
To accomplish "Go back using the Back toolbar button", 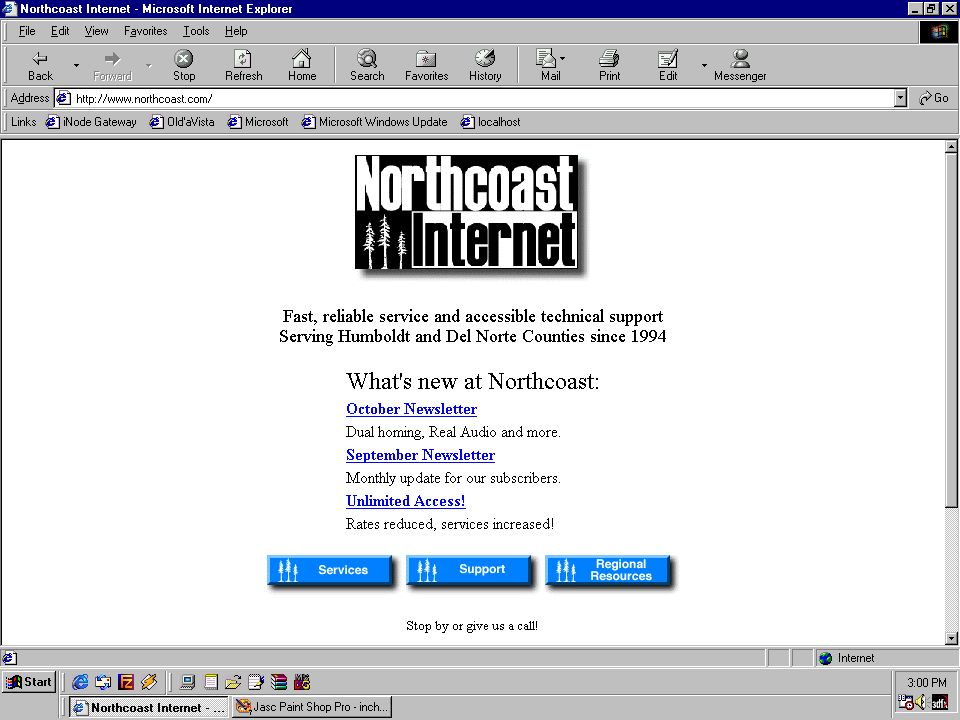I will coord(40,66).
